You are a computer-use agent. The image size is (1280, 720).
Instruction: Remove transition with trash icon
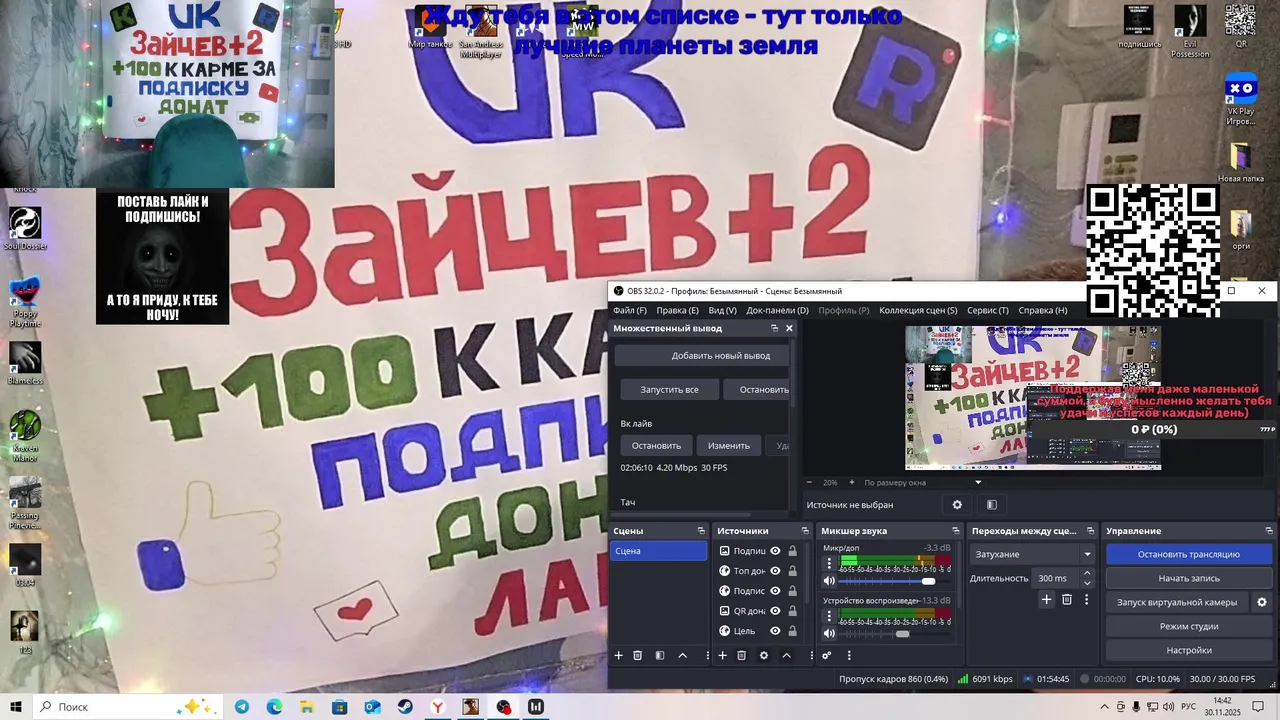point(1067,600)
